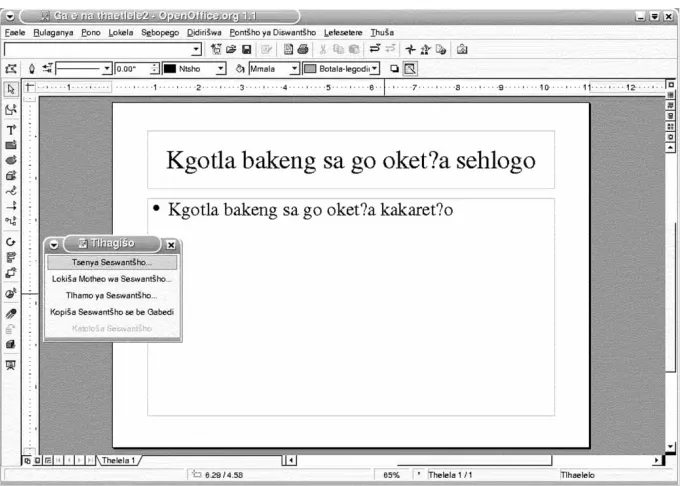Select the Lines and Arrows tool
The width and height of the screenshot is (682, 486).
11,206
